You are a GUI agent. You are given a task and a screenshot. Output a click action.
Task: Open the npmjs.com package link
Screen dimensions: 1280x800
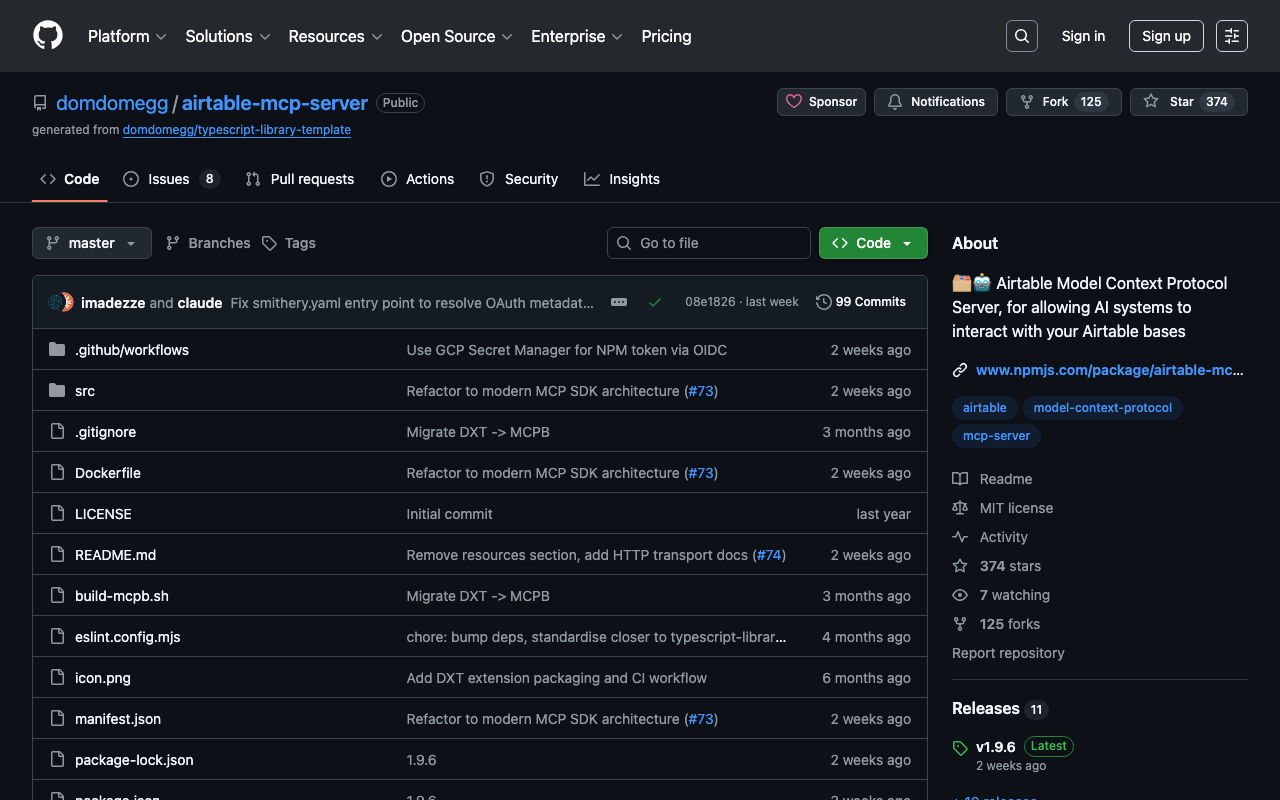pos(1109,370)
